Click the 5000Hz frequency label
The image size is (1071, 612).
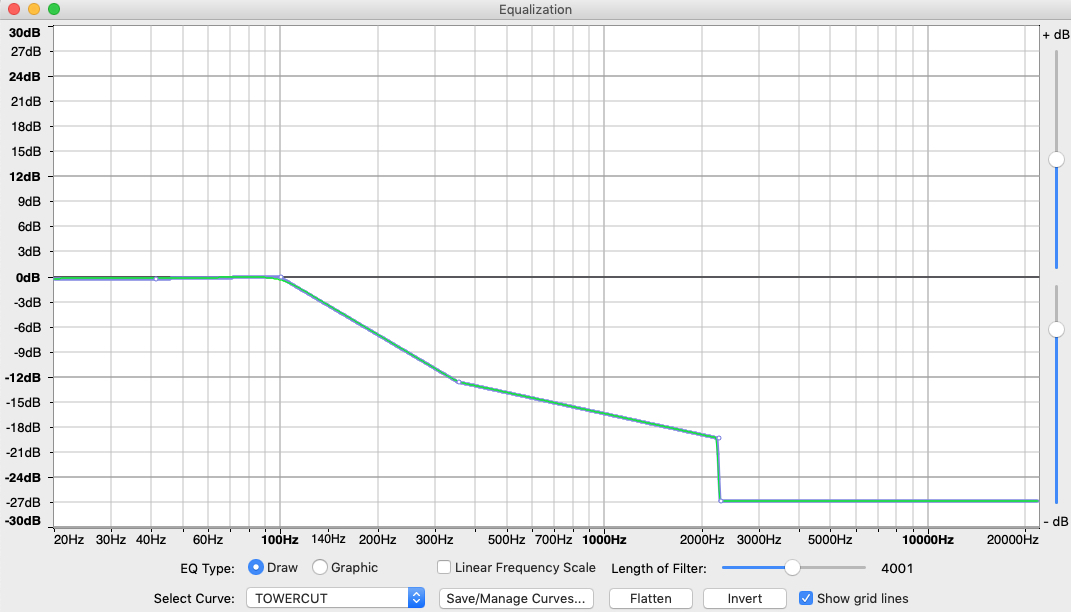pyautogui.click(x=830, y=540)
